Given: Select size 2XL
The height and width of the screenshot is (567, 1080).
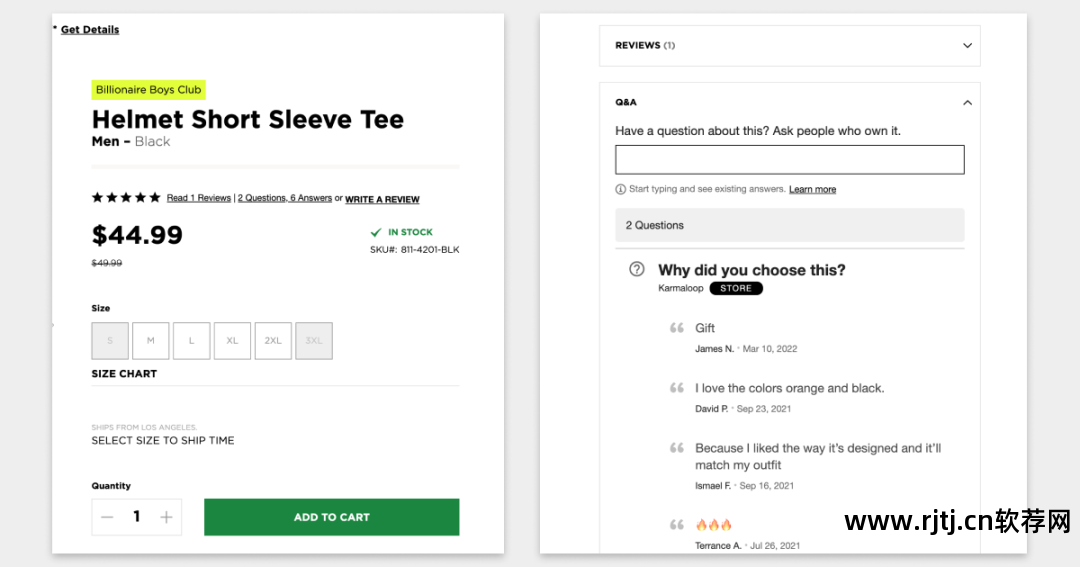Looking at the screenshot, I should coord(273,341).
